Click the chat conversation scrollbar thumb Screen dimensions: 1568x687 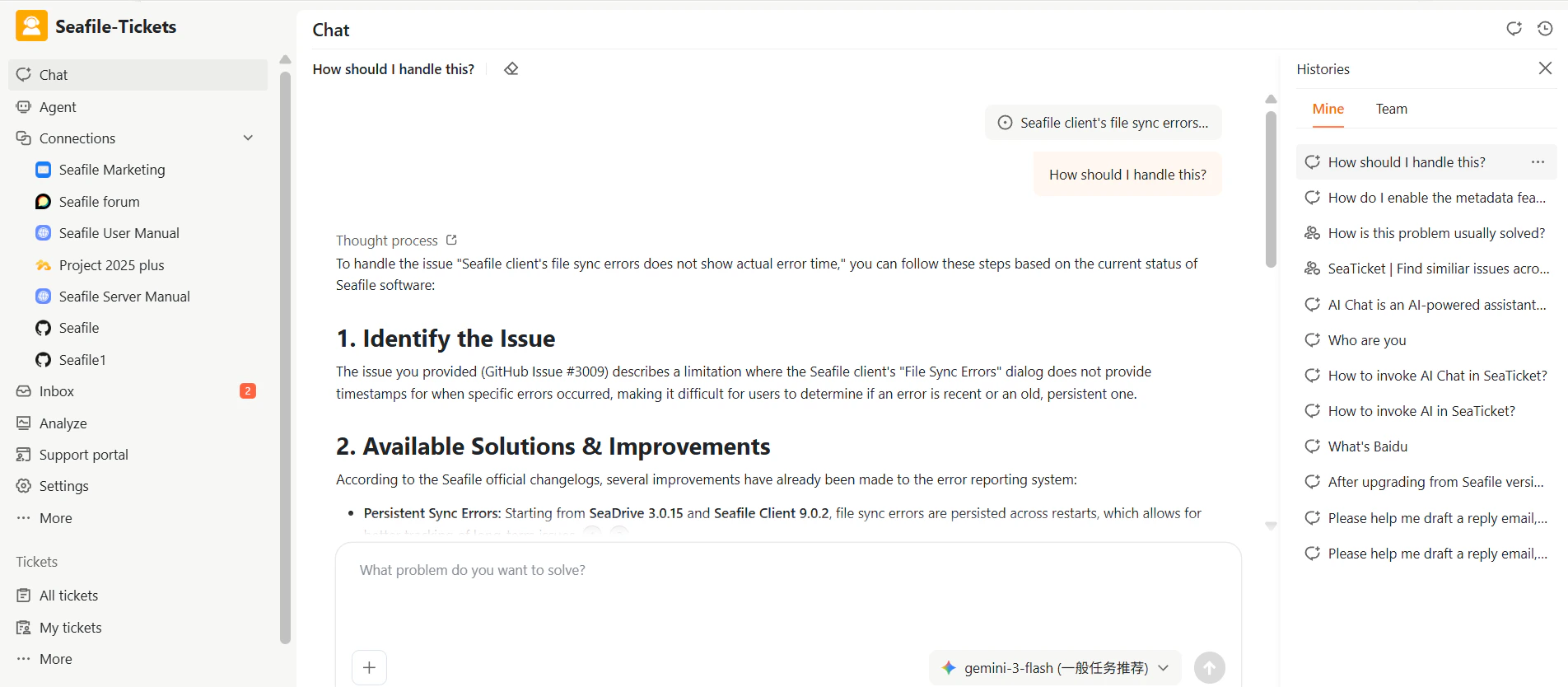(1271, 189)
